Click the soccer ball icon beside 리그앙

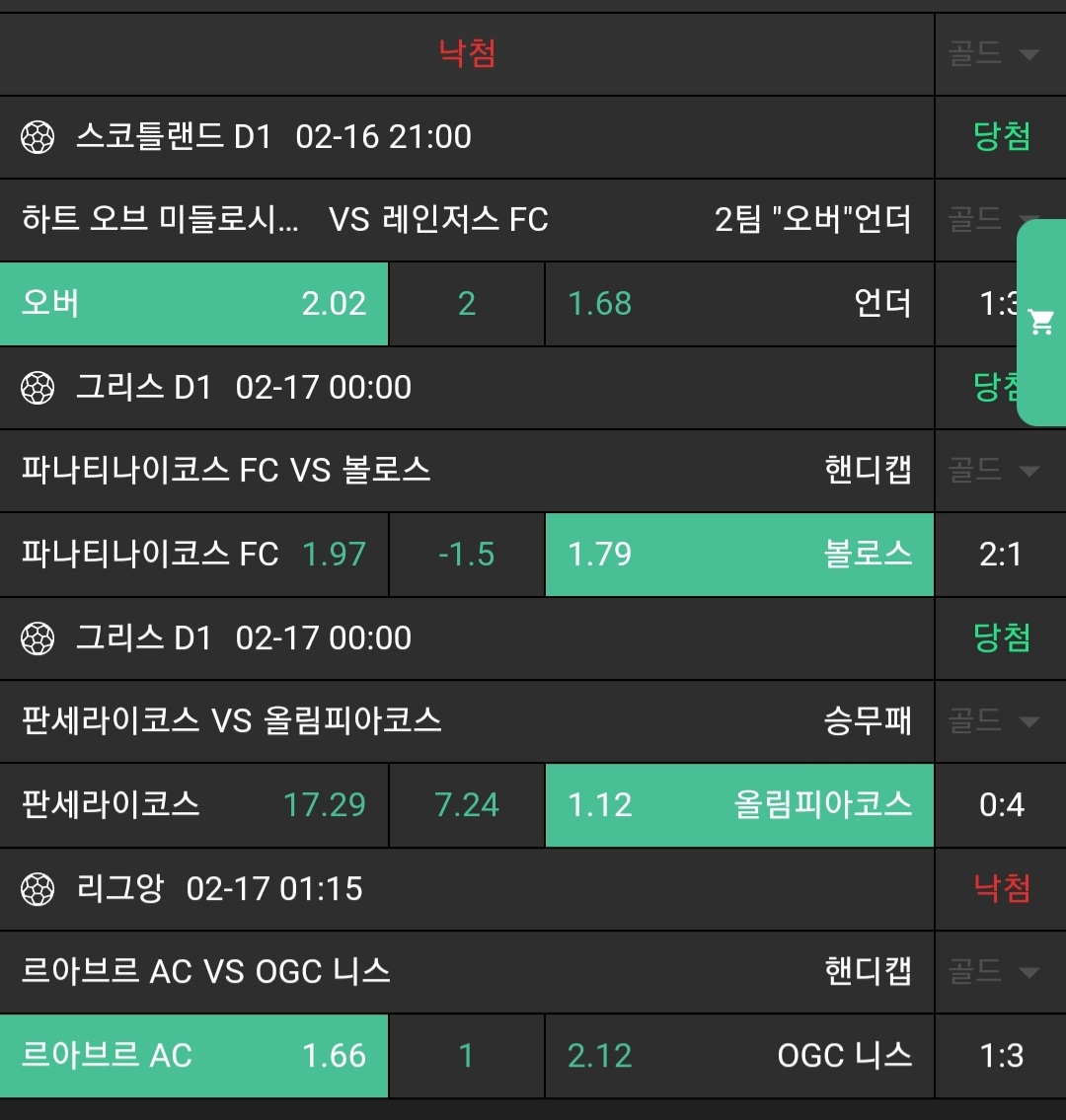[x=38, y=889]
